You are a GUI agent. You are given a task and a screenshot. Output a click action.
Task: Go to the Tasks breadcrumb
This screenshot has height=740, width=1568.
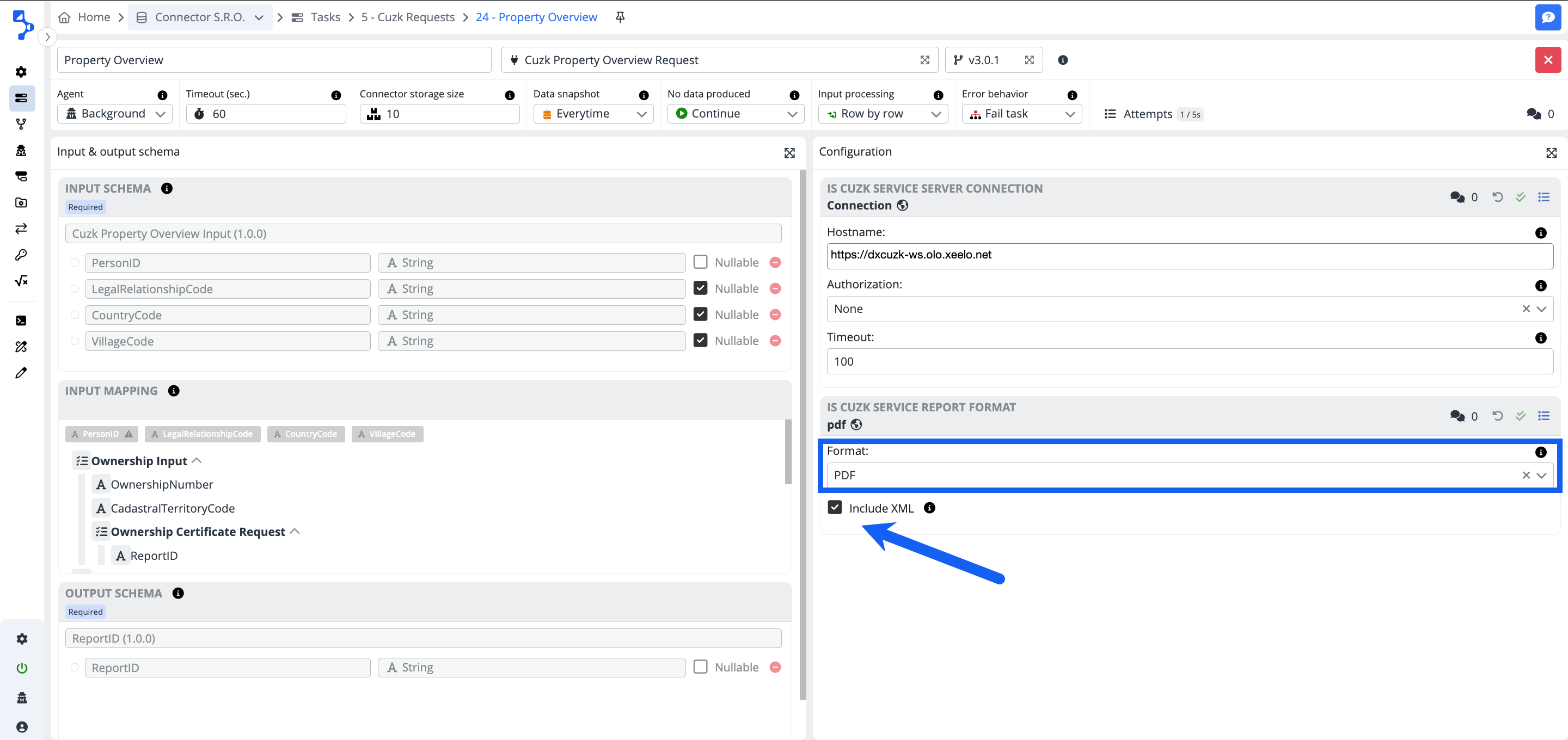tap(324, 17)
